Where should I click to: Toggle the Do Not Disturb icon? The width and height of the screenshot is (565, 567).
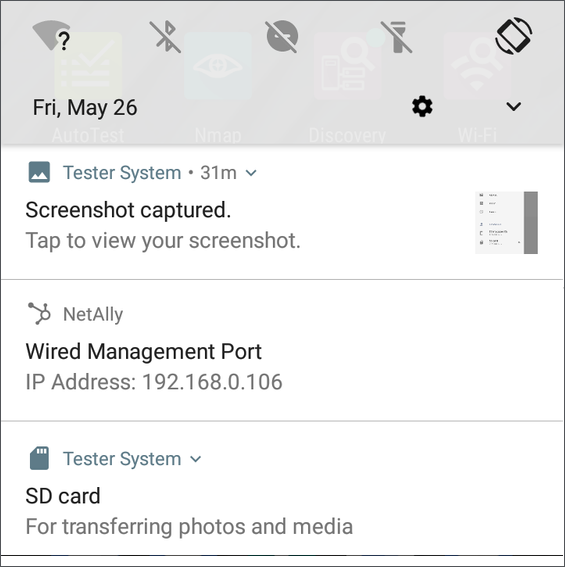tap(282, 37)
